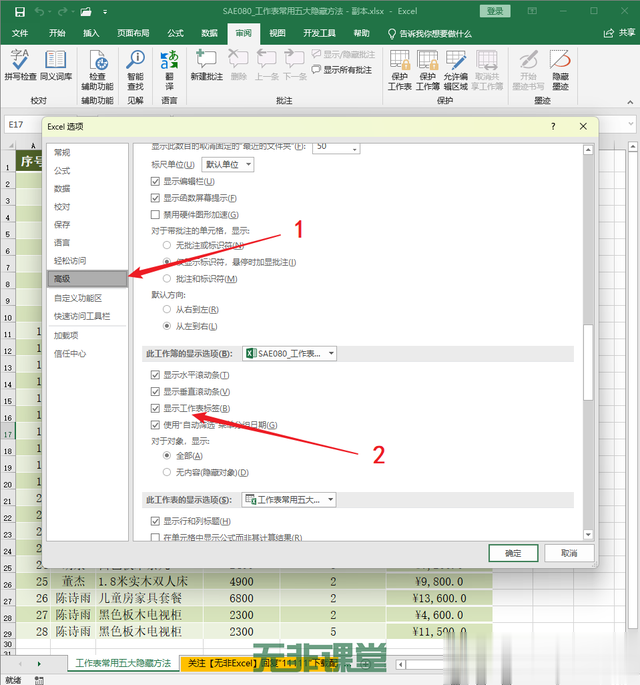The height and width of the screenshot is (685, 640).
Task: Click 允许编辑区域 allow edit ranges icon
Action: [456, 70]
